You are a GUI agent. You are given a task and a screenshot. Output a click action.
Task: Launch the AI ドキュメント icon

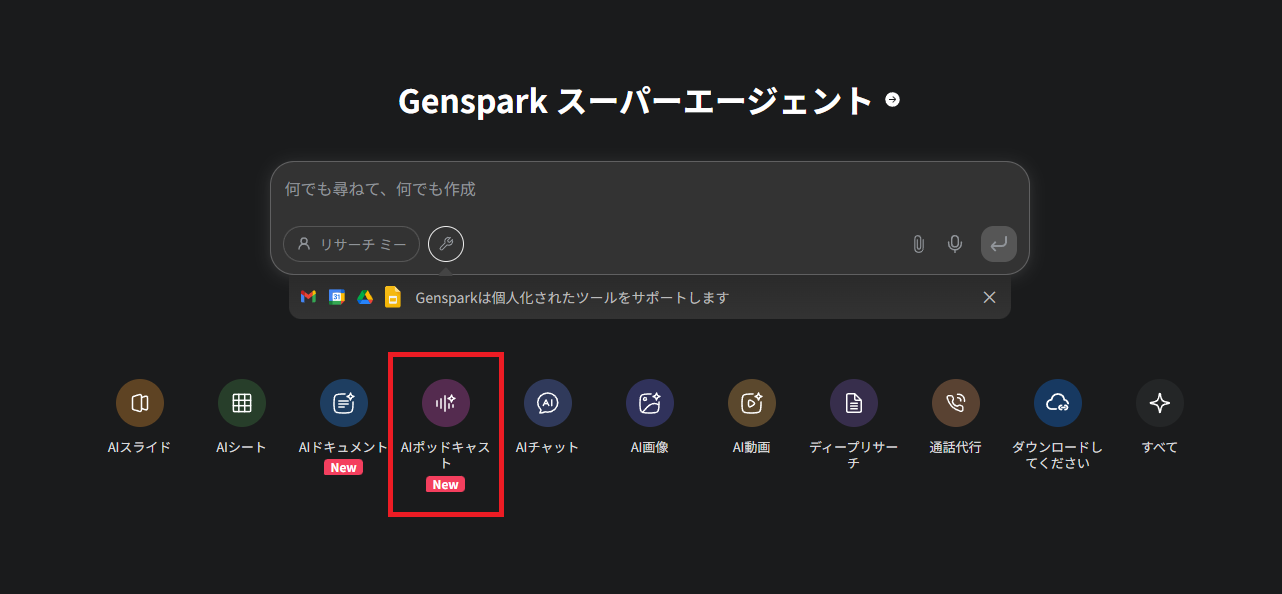(344, 403)
